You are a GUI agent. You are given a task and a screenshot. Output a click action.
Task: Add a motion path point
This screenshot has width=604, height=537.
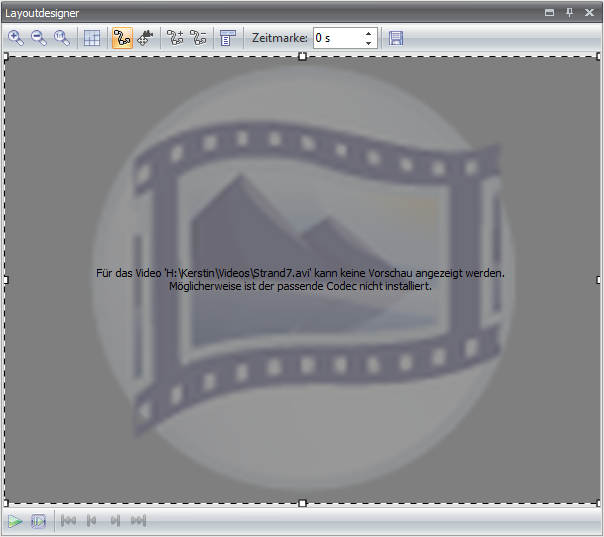176,38
